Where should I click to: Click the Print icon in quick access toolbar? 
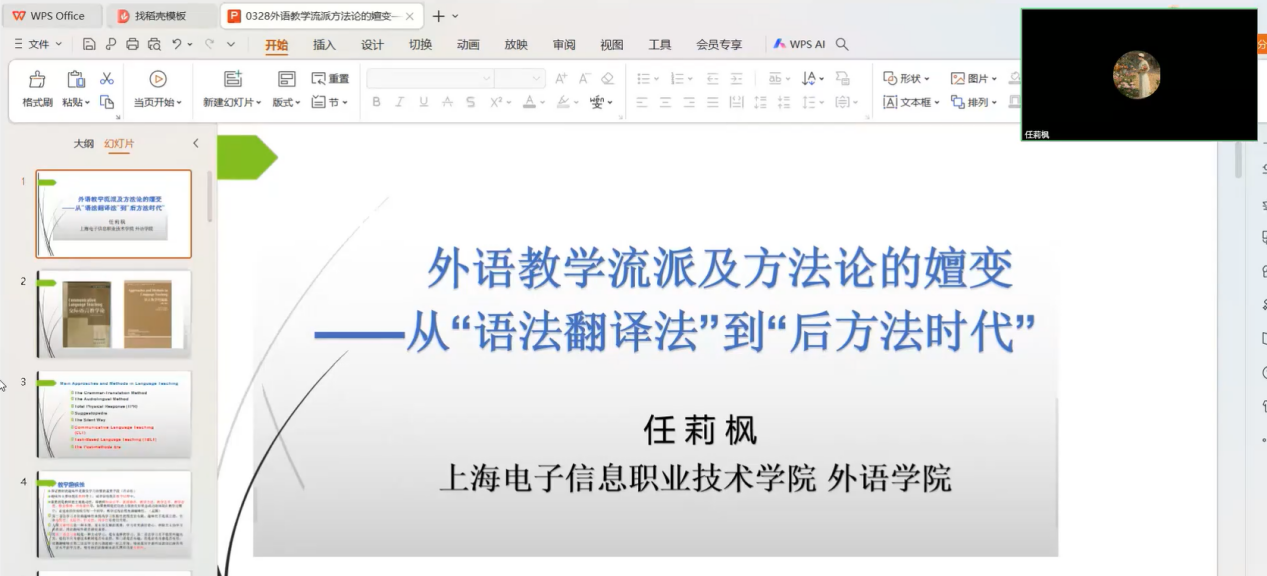pyautogui.click(x=132, y=44)
